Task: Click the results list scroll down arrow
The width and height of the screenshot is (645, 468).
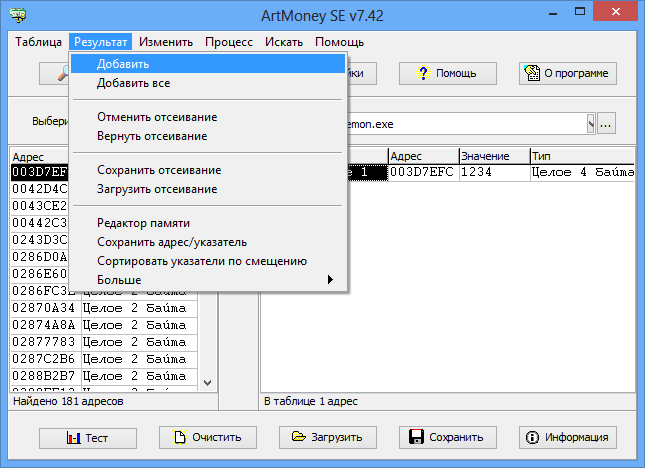Action: click(208, 382)
